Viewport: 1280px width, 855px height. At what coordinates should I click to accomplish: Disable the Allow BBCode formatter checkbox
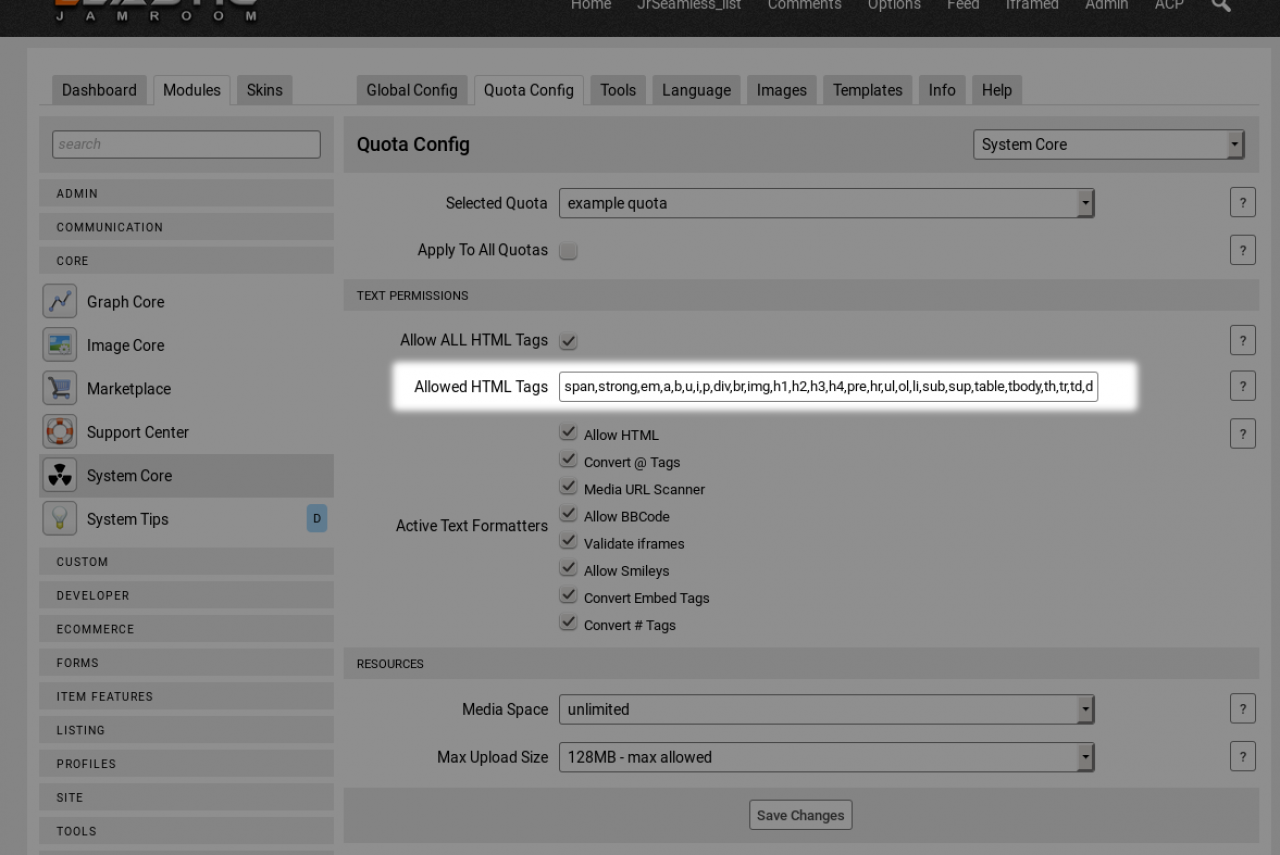coord(568,515)
